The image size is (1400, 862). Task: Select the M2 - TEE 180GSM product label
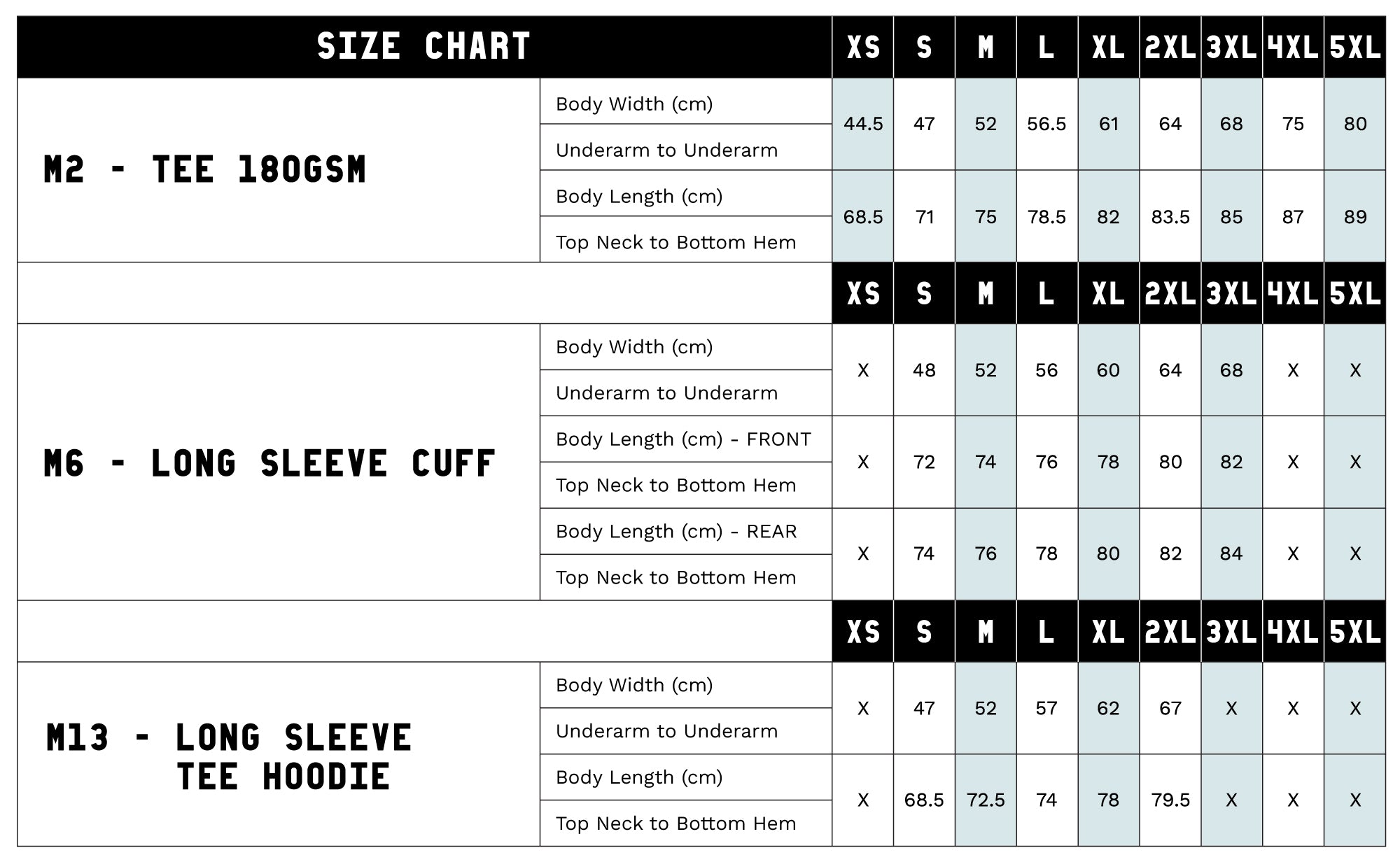(204, 170)
